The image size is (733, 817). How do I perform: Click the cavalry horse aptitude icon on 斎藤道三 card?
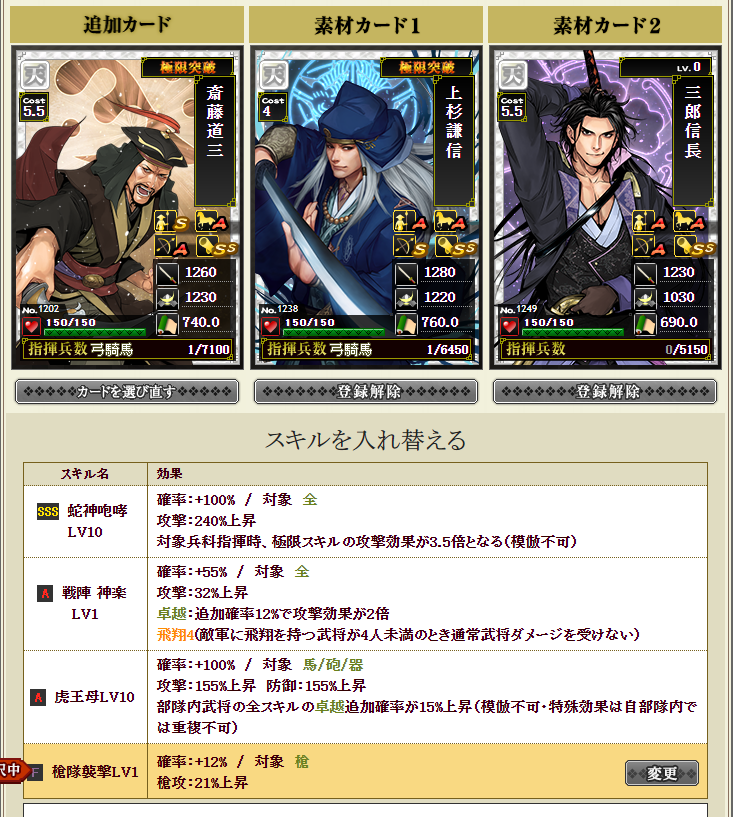[x=212, y=221]
